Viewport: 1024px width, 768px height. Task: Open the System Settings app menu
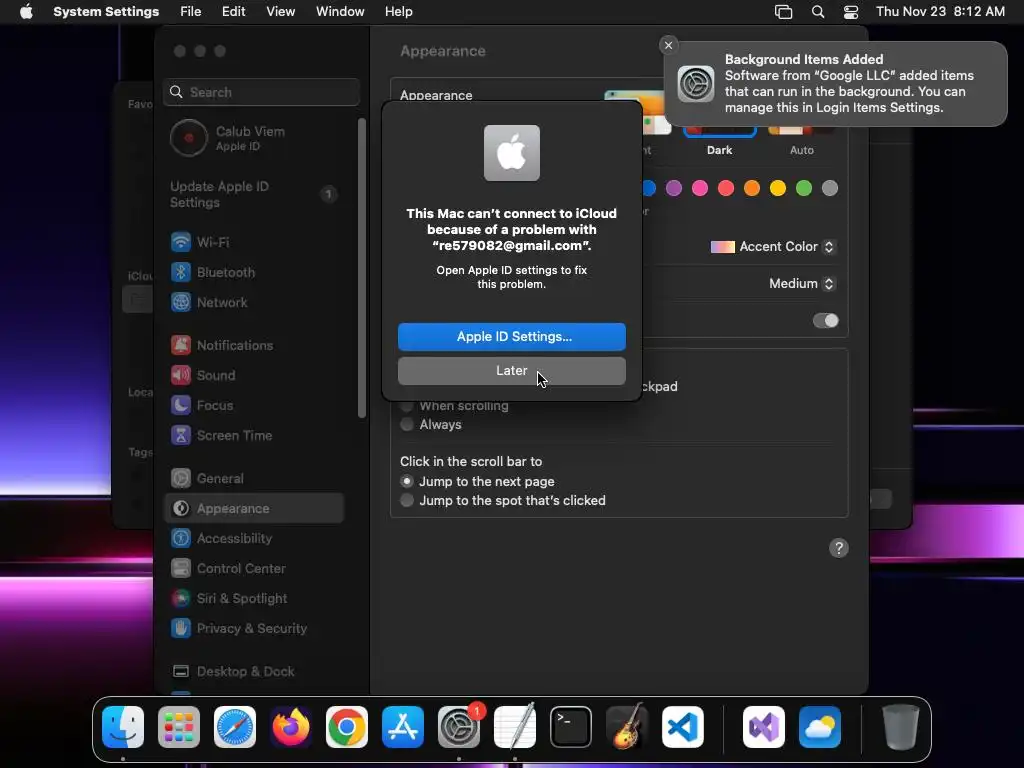[x=106, y=12]
